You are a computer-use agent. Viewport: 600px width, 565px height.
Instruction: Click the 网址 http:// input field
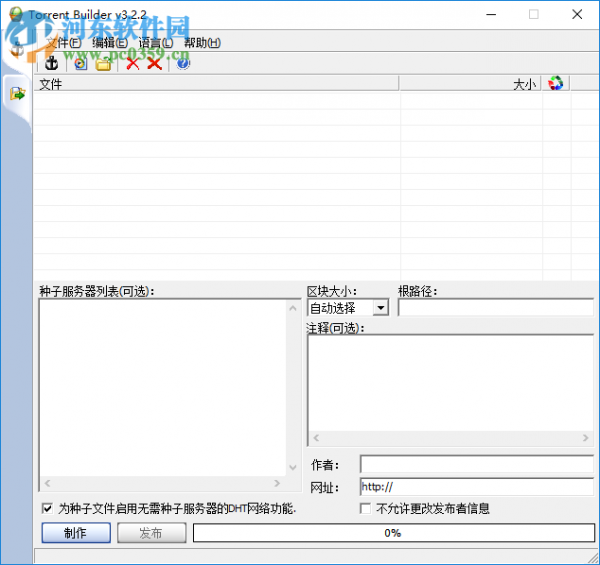click(x=477, y=487)
